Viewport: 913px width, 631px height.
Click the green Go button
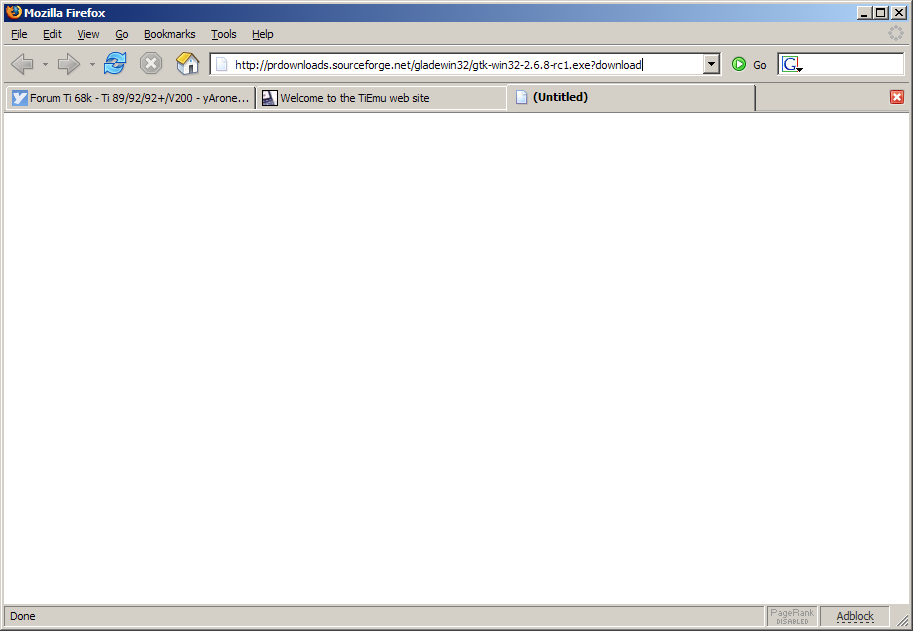click(x=749, y=65)
